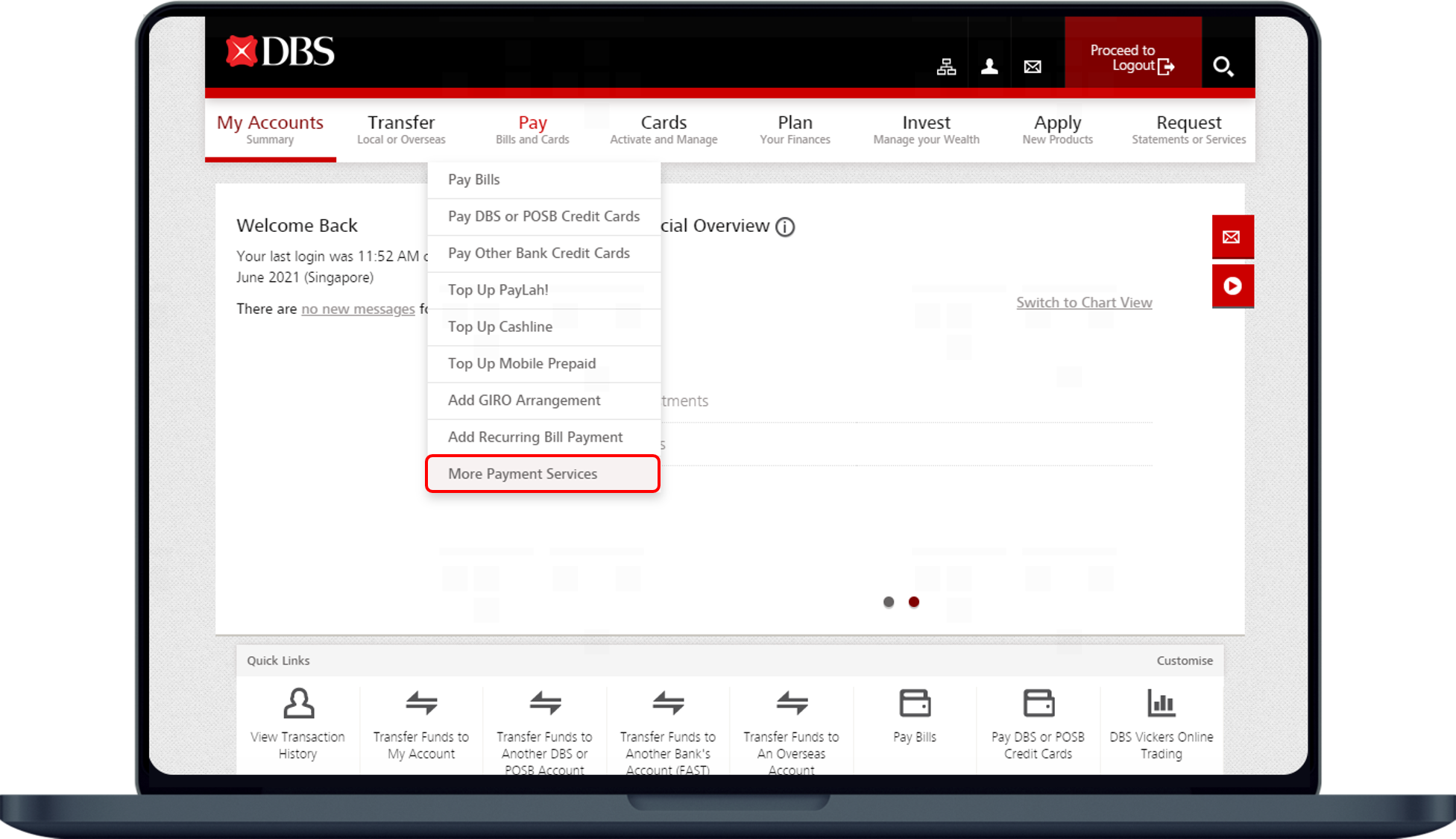Open DBS Vickers Online Trading quick link
Image resolution: width=1456 pixels, height=839 pixels.
pos(1161,723)
